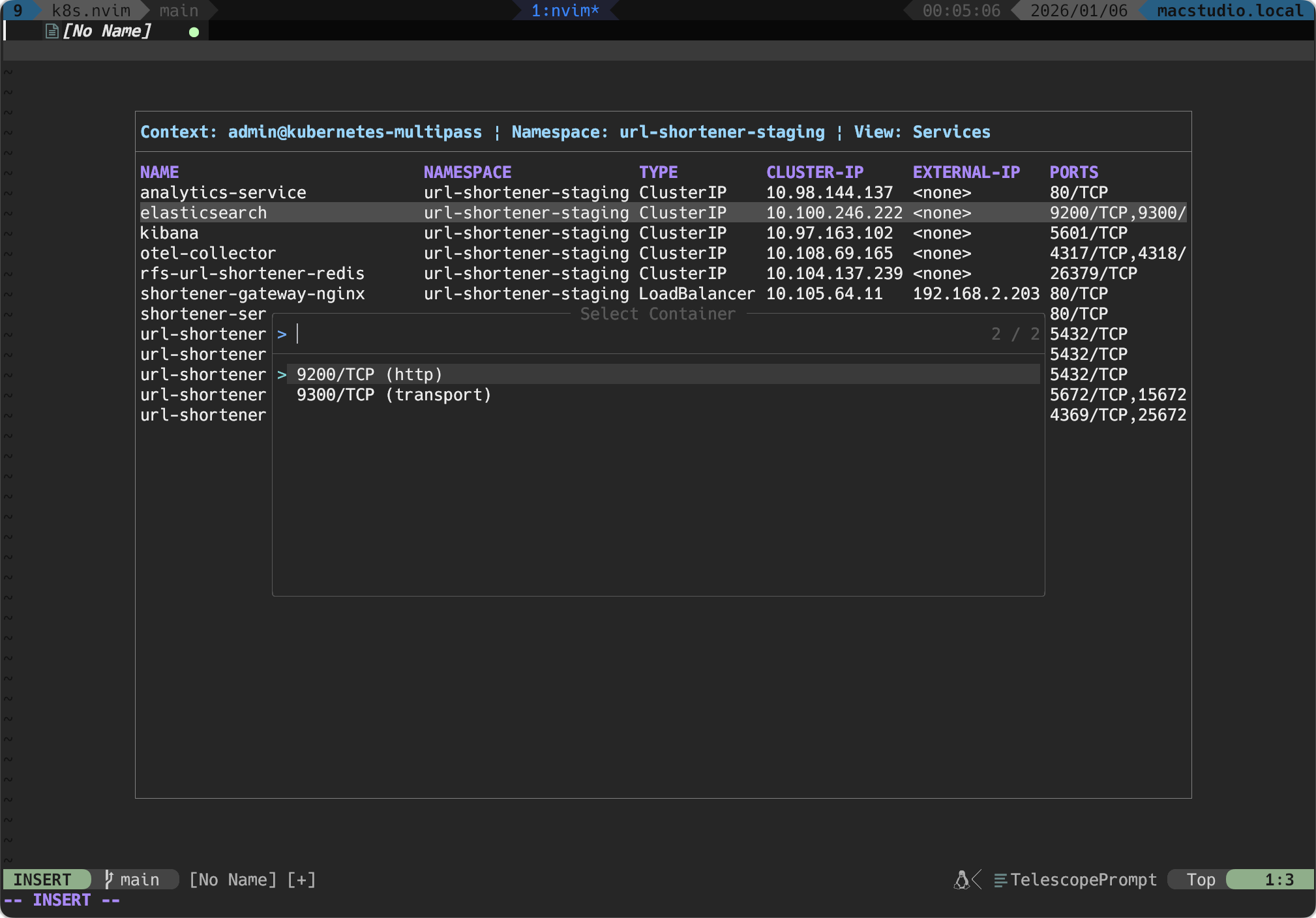Click the k8s.nvim session segment

[x=90, y=10]
